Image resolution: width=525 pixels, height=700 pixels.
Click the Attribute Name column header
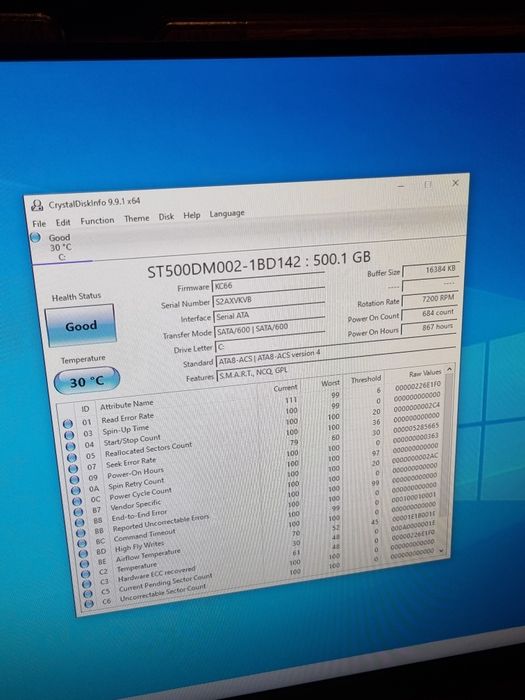pyautogui.click(x=126, y=405)
